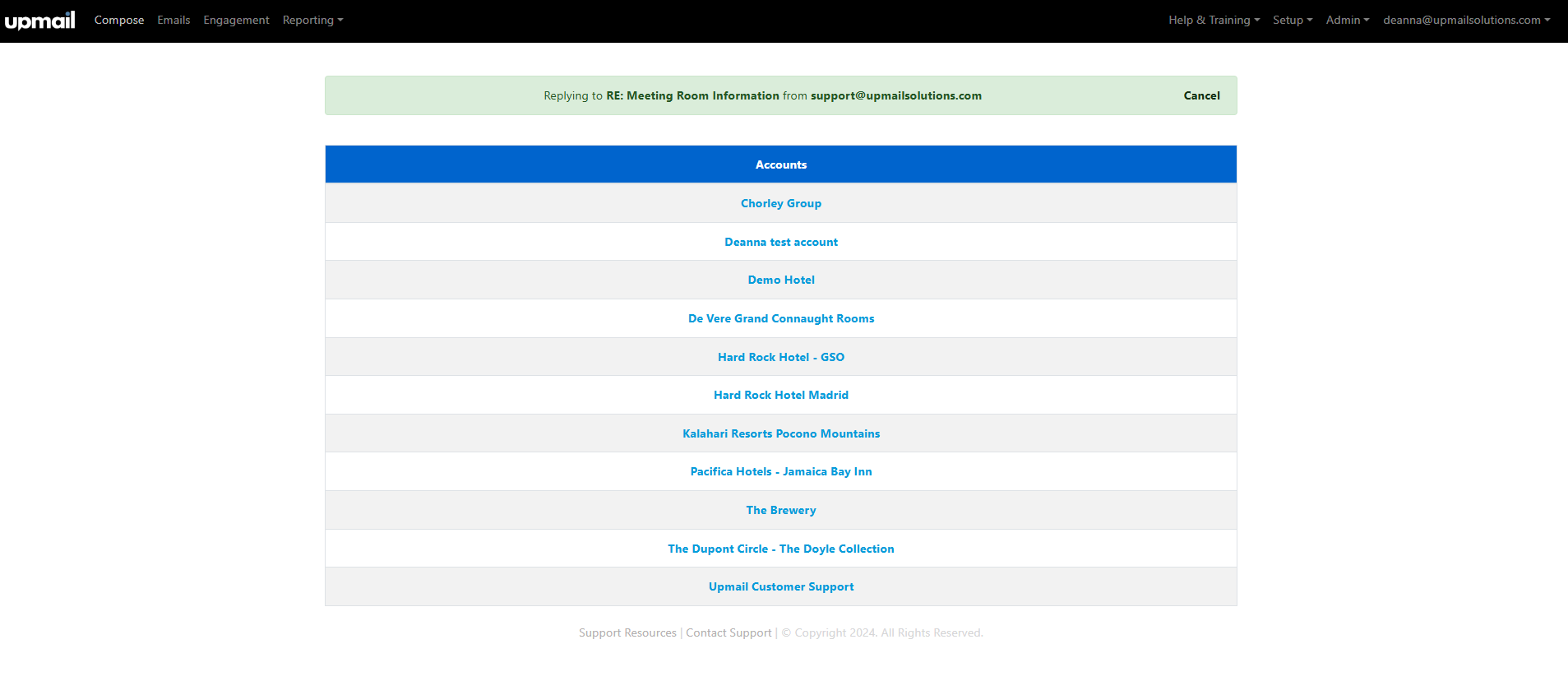Click the upmail logo
This screenshot has height=695, width=1568.
(39, 20)
